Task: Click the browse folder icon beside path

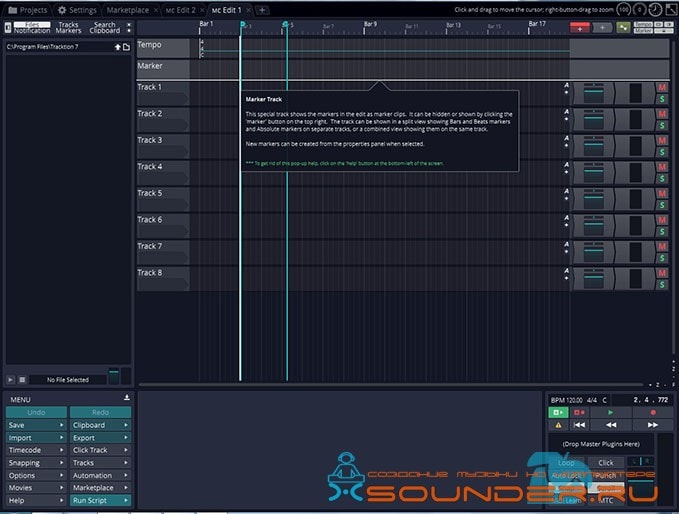Action: (126, 47)
